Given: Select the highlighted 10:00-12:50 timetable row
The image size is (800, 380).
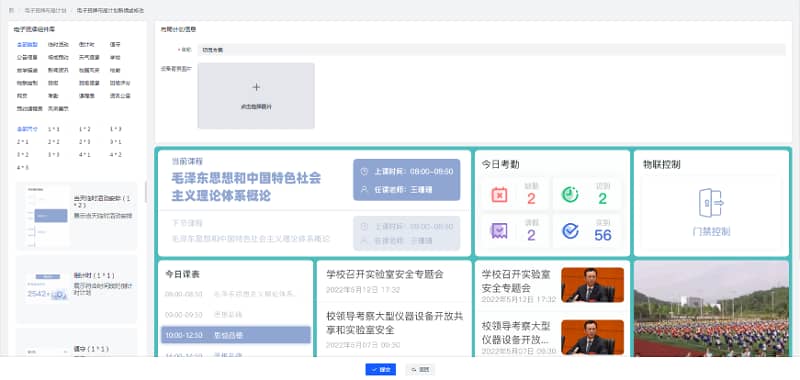Looking at the screenshot, I should [236, 335].
